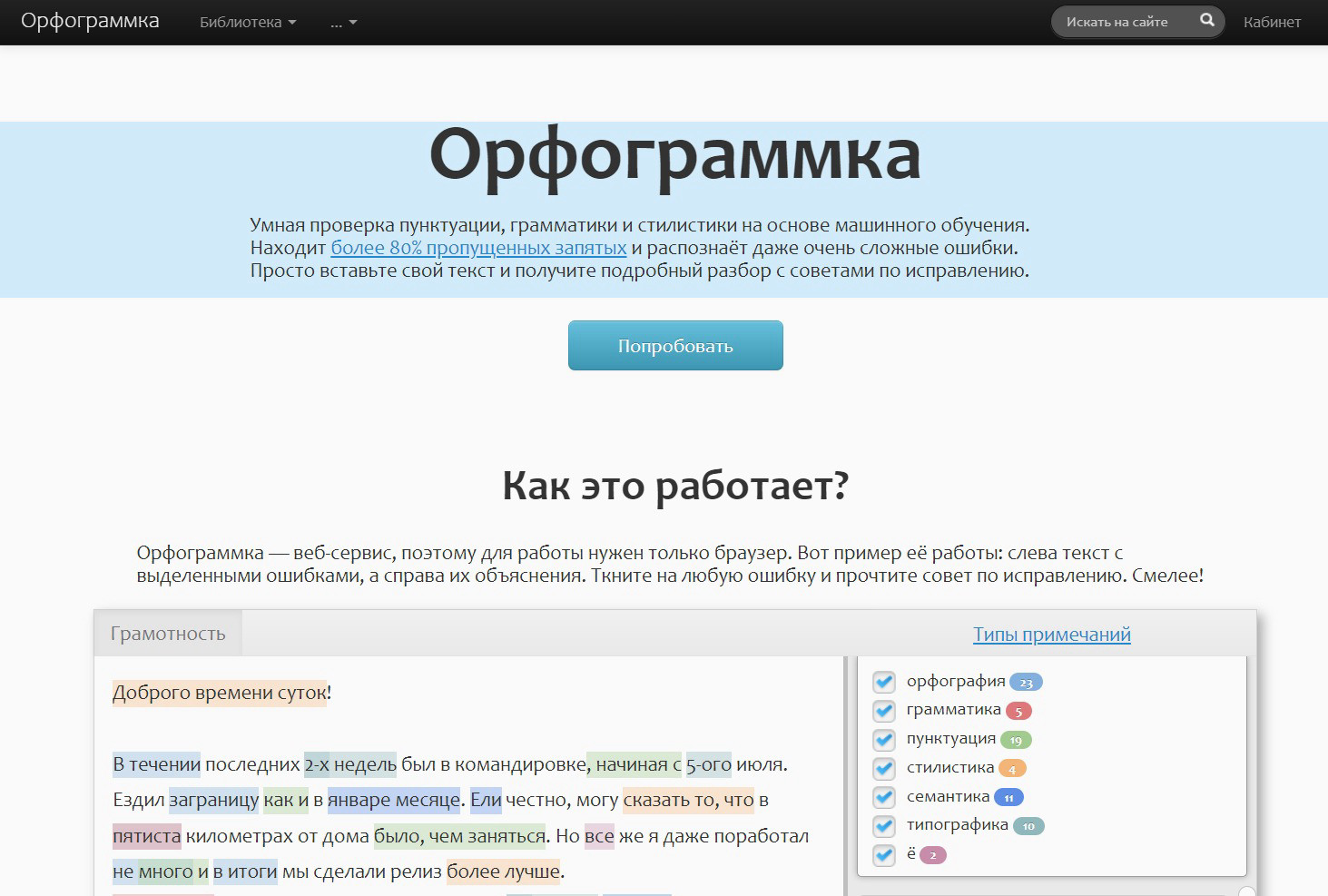
Task: Uncheck the пунктуация checkbox
Action: [x=884, y=740]
